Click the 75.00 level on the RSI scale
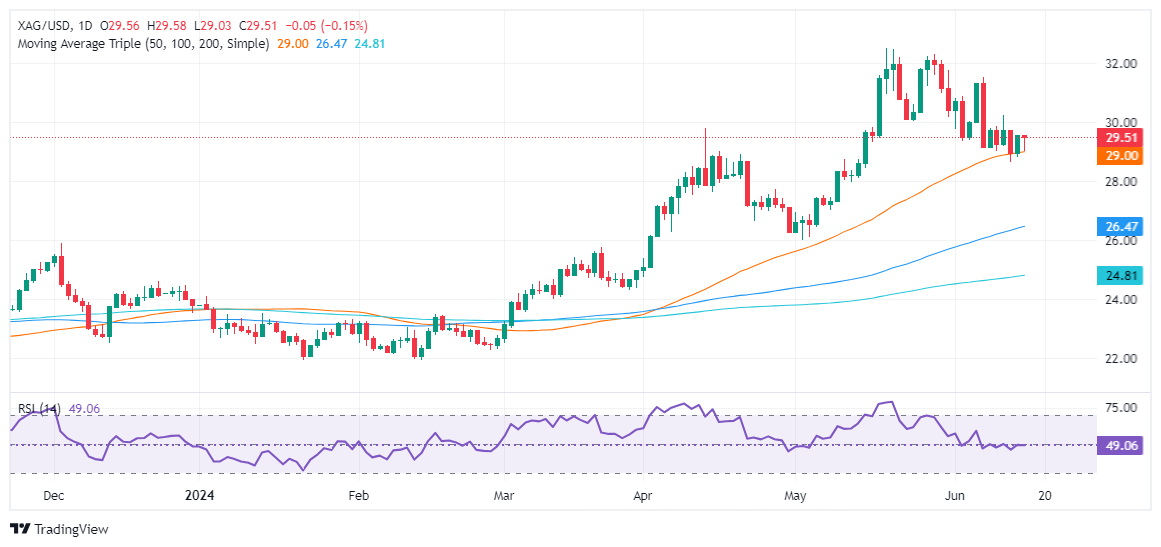 pos(1119,408)
